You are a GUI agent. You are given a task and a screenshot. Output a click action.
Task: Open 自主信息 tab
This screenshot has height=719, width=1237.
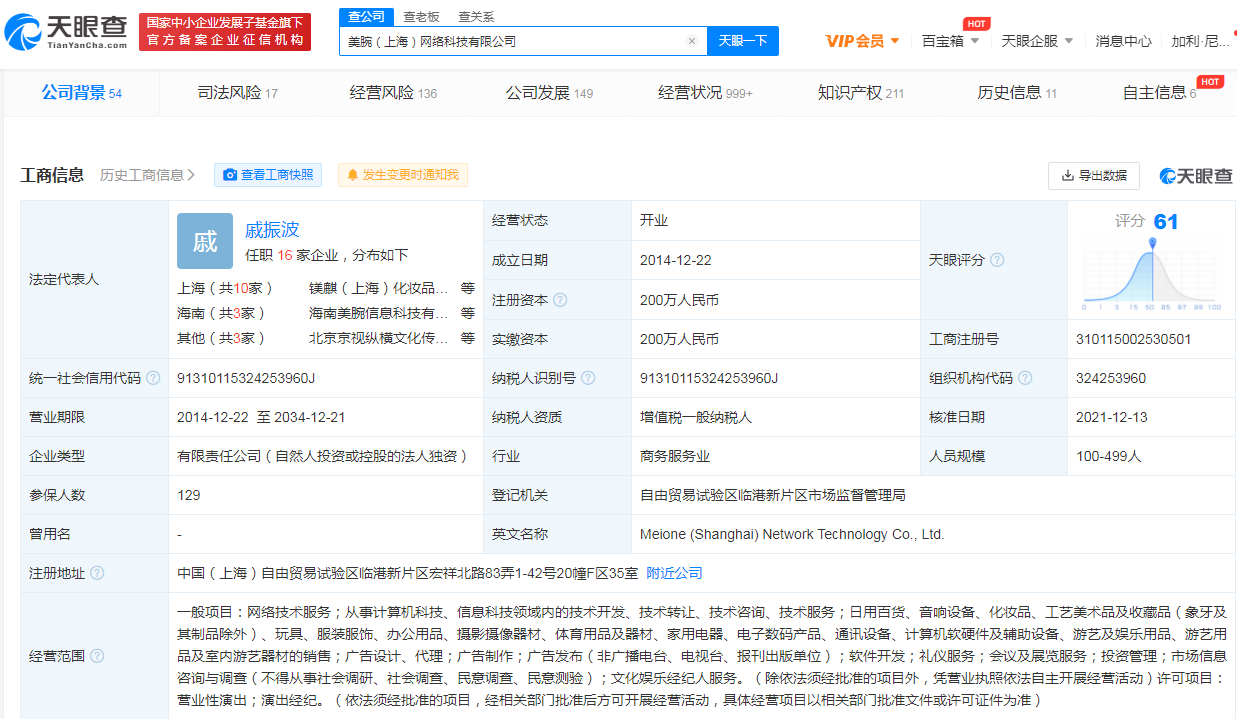pyautogui.click(x=1159, y=93)
